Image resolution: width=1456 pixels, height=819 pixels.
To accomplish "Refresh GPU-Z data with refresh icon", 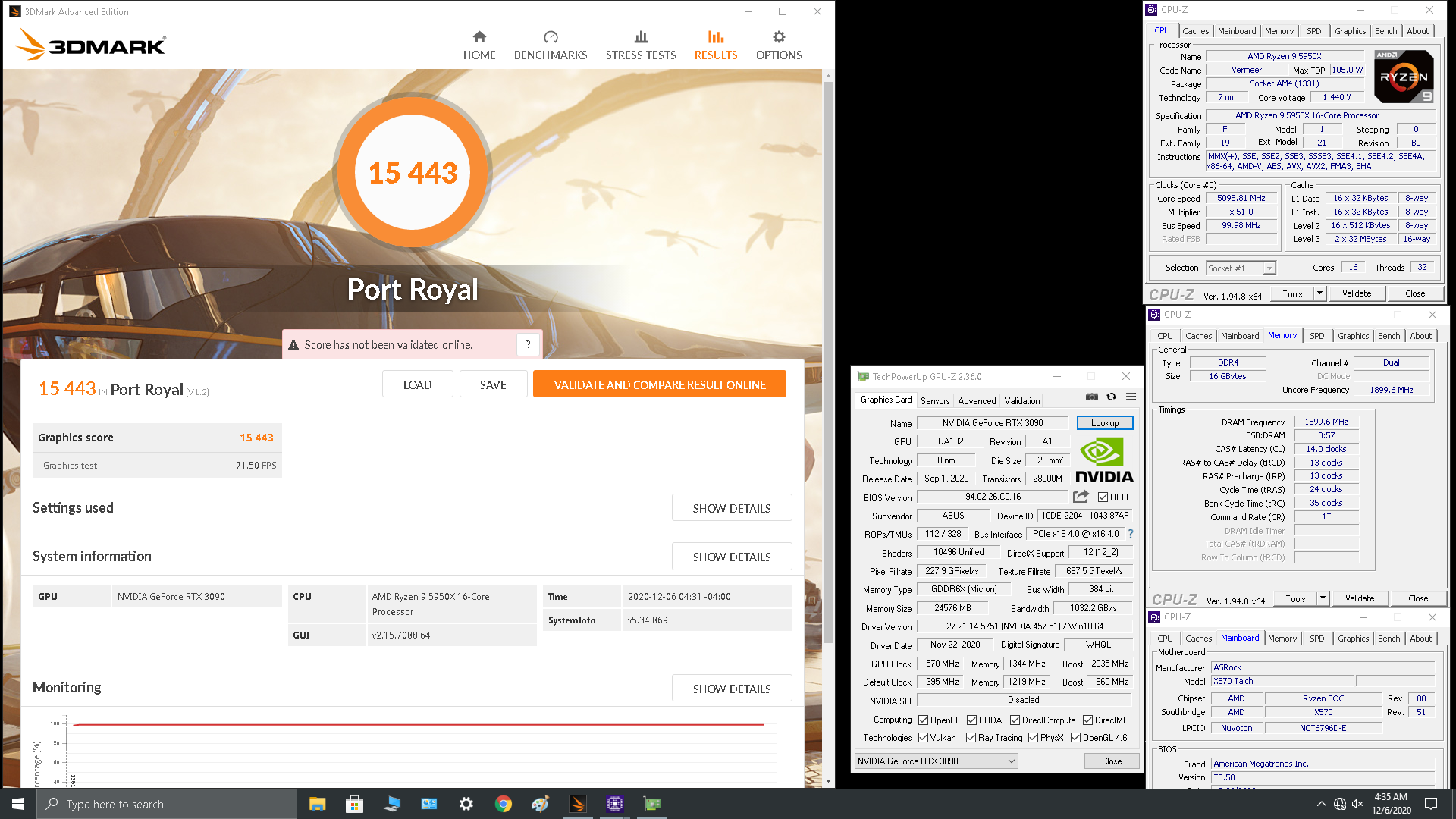I will [x=1112, y=397].
